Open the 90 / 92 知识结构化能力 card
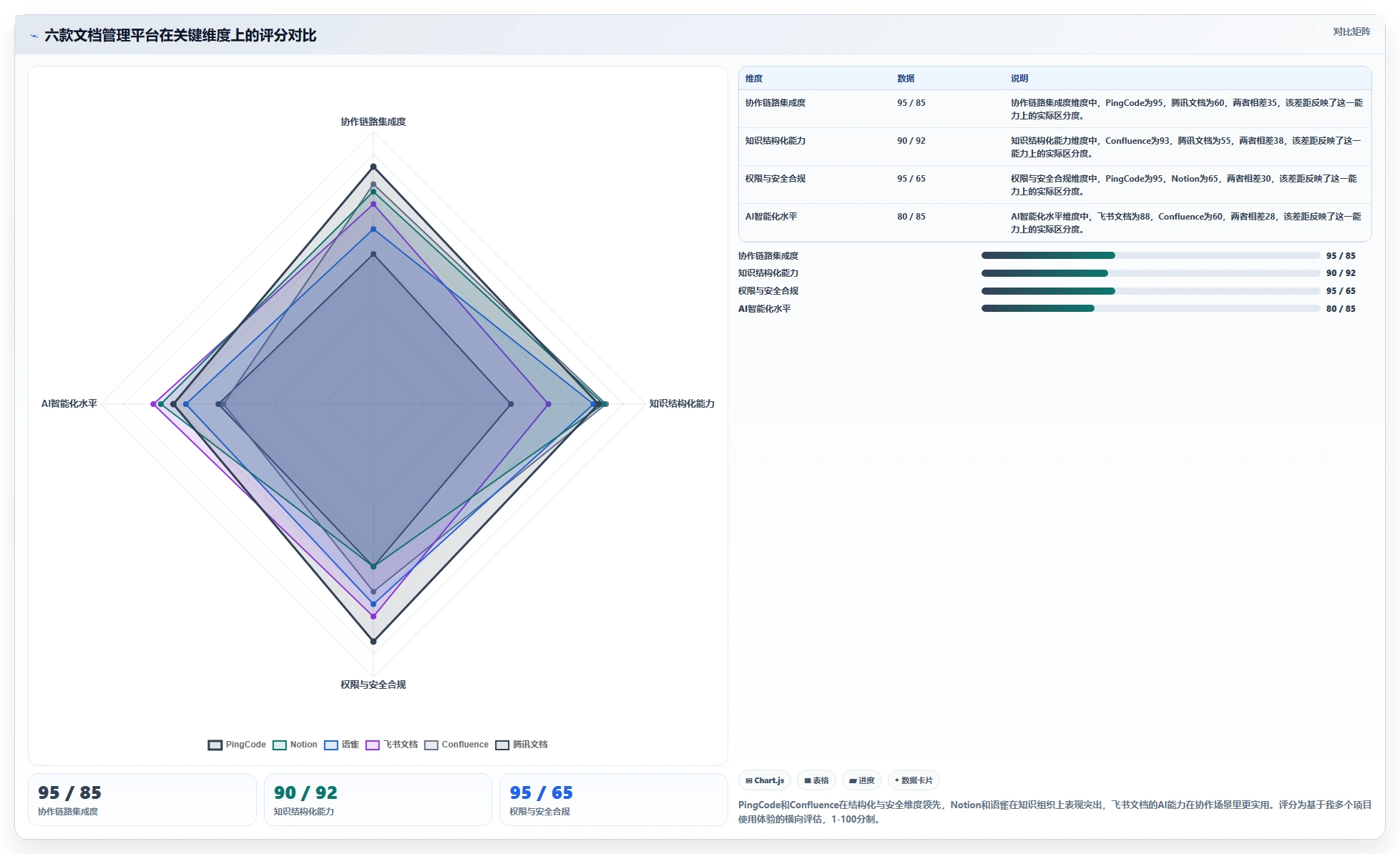The width and height of the screenshot is (1400, 854). click(x=378, y=800)
